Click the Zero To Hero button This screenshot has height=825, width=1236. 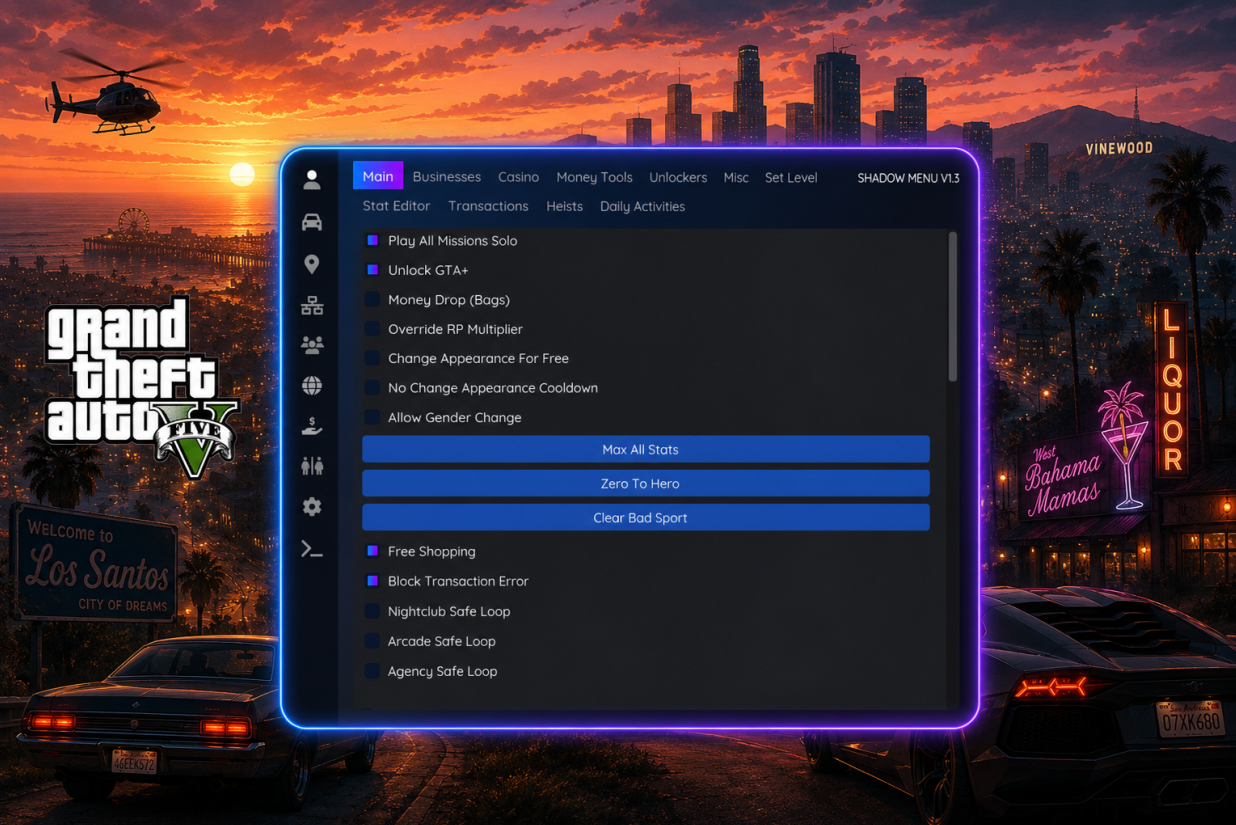pos(646,483)
